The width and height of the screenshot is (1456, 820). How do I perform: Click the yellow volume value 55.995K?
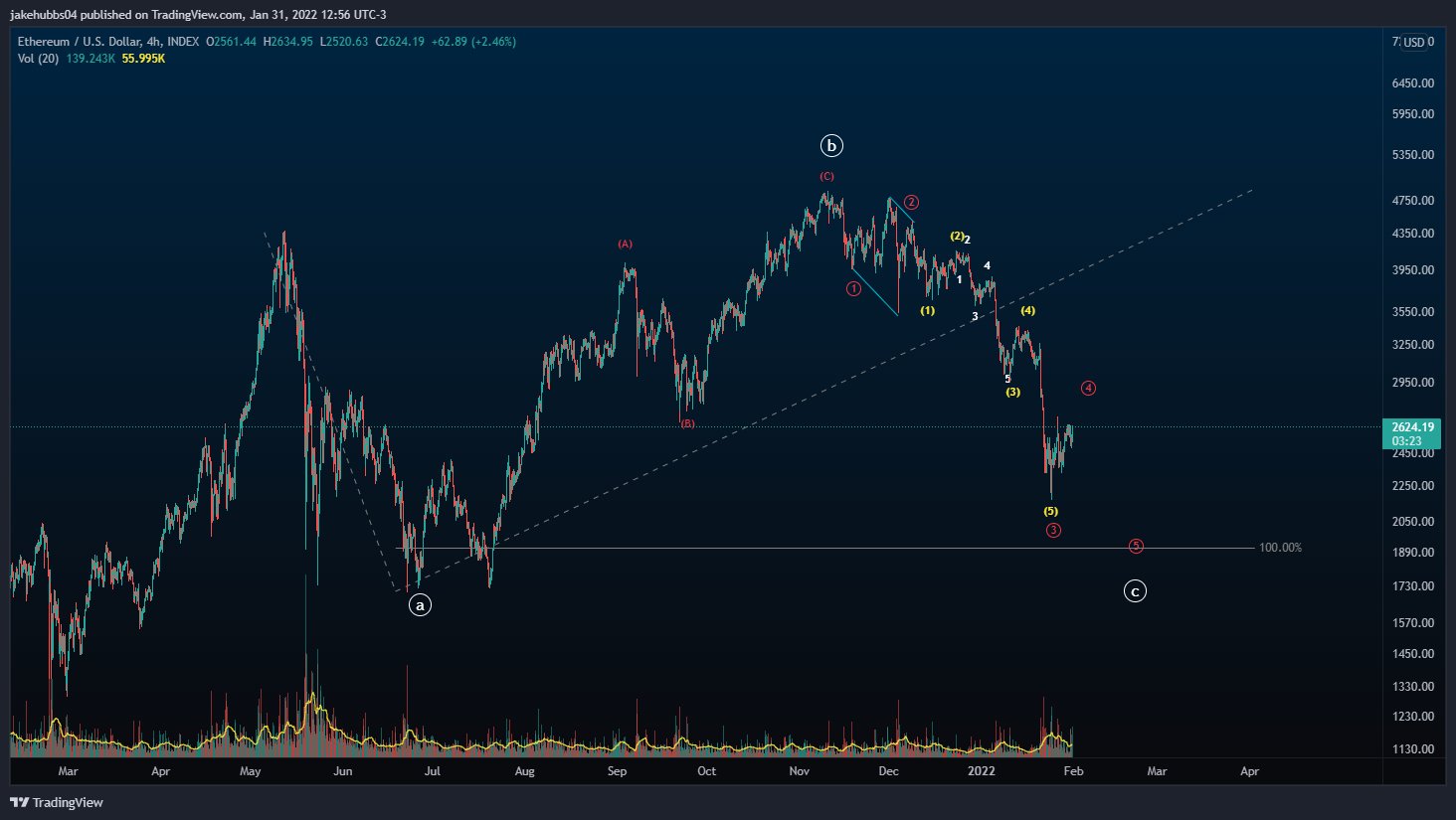[143, 59]
